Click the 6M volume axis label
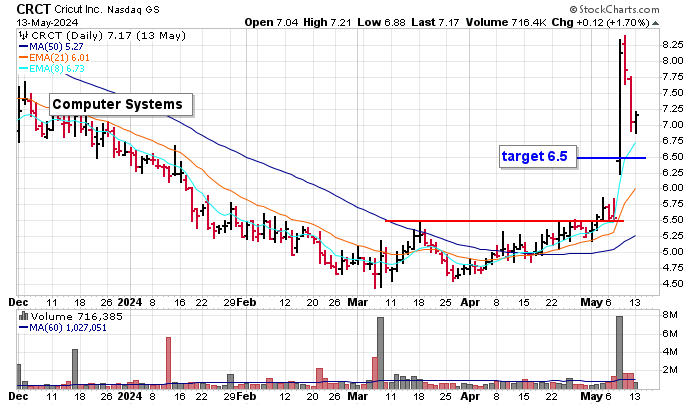Viewport: 700px width, 405px height. tap(670, 334)
